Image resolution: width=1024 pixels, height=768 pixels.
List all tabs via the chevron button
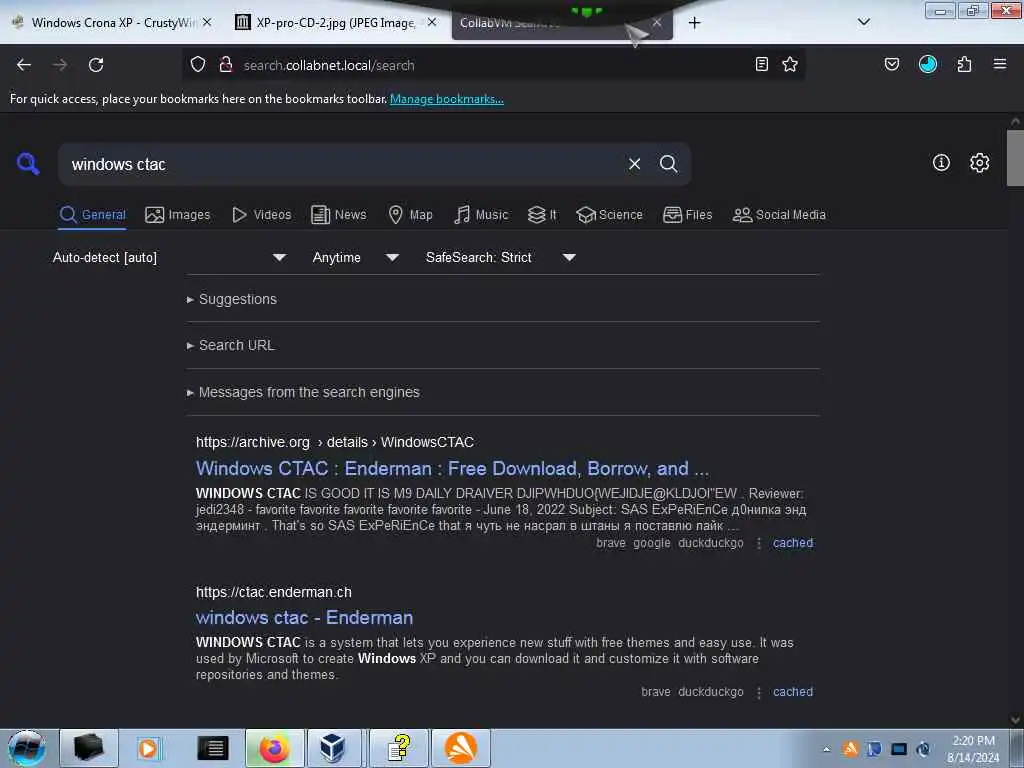(864, 22)
